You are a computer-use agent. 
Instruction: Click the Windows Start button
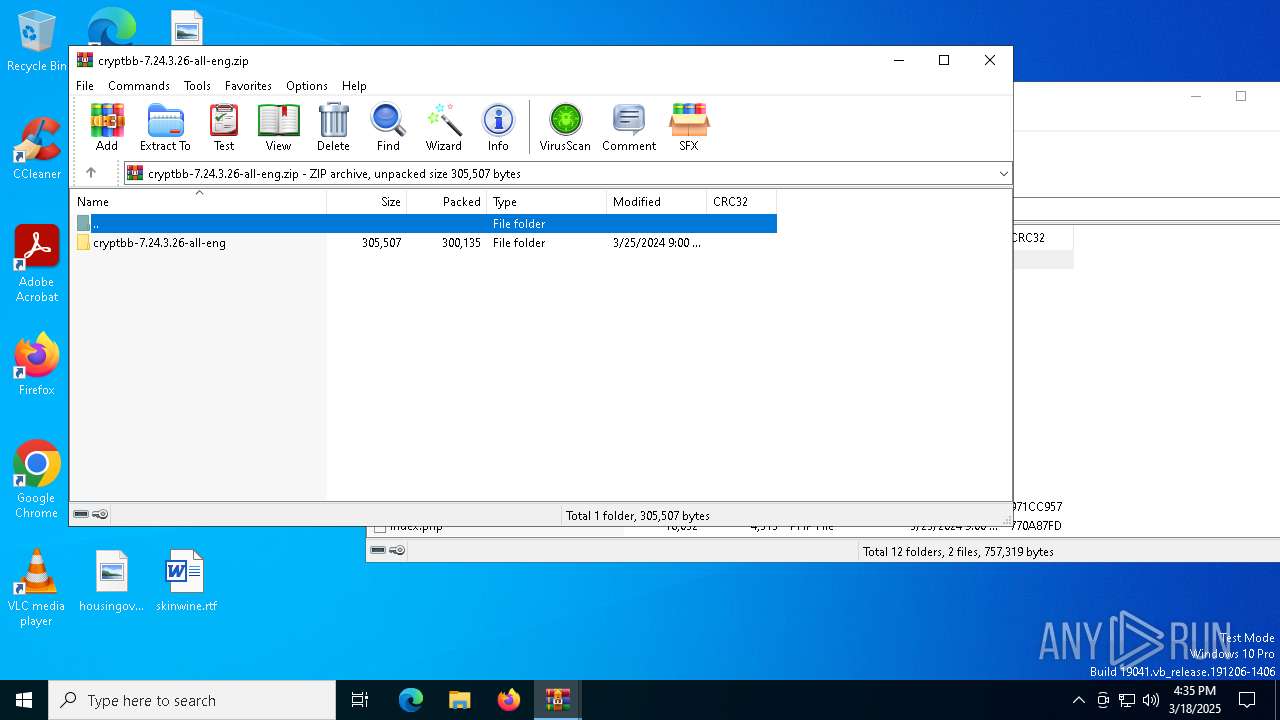click(x=24, y=700)
